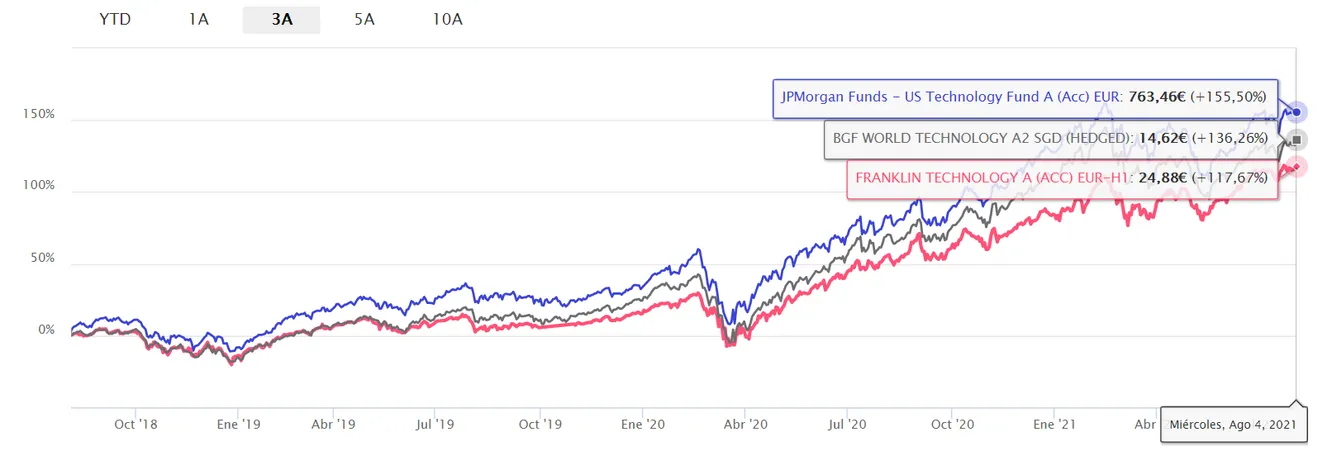Screen dimensions: 1332x460
Task: Select the YTD time range tab
Action: pos(116,19)
